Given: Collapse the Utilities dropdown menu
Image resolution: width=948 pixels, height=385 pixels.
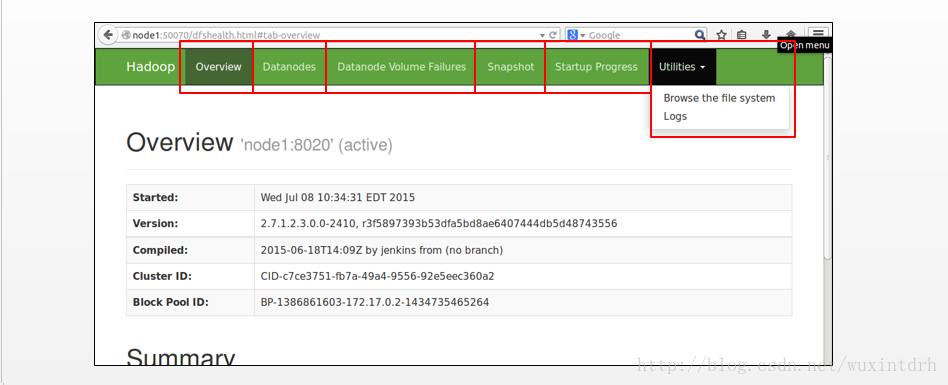Looking at the screenshot, I should (x=683, y=67).
